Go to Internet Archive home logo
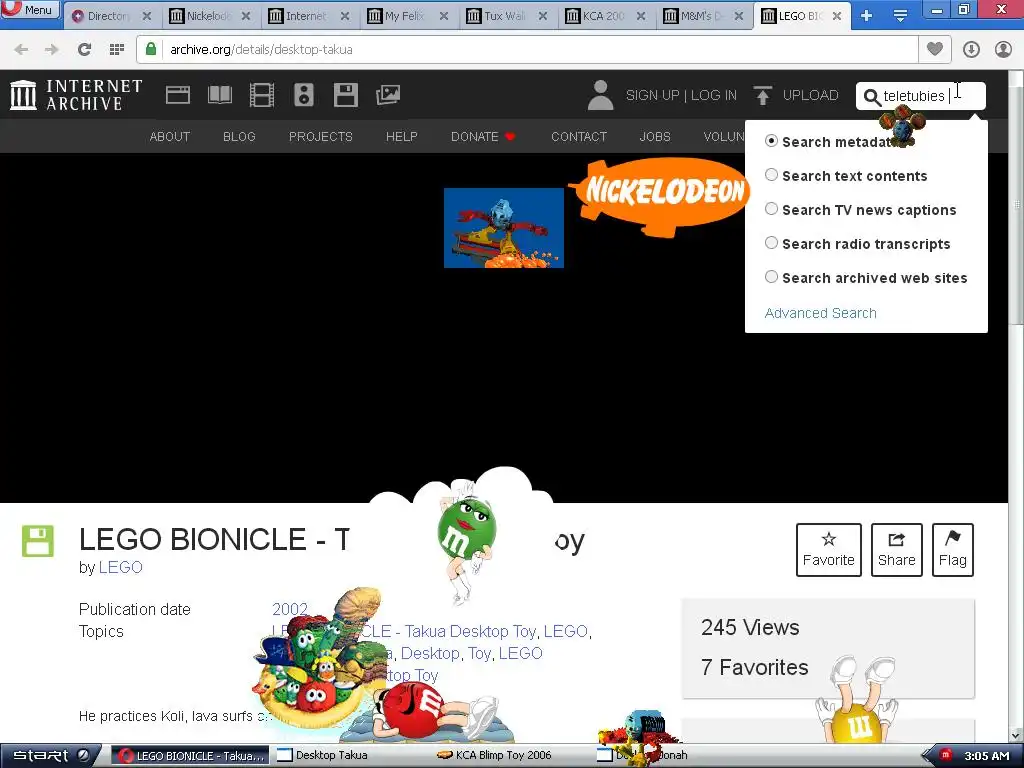Image resolution: width=1024 pixels, height=768 pixels. point(76,95)
